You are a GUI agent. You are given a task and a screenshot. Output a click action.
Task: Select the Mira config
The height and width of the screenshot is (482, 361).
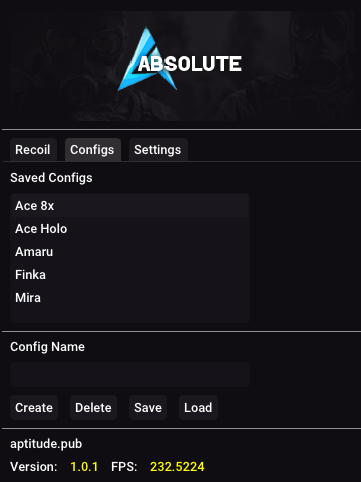point(130,298)
